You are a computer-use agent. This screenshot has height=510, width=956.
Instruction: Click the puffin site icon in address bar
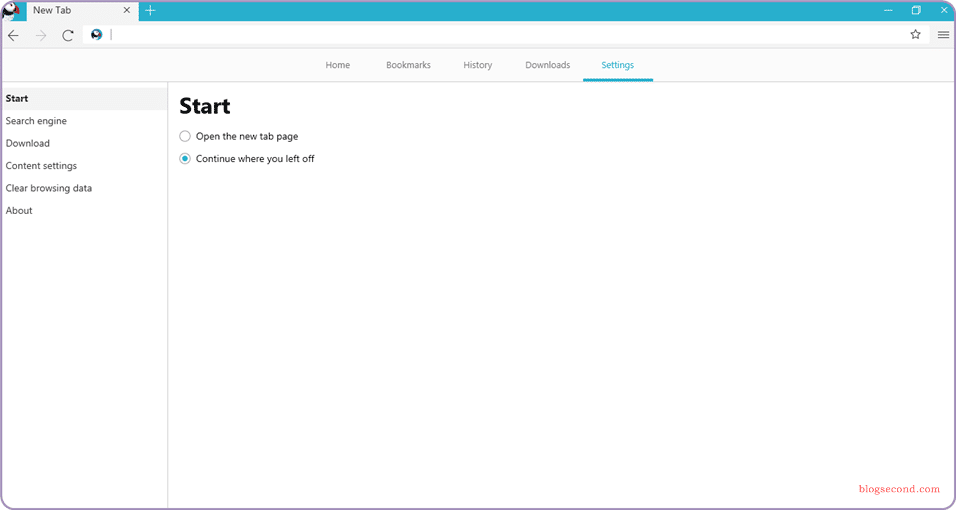click(96, 35)
